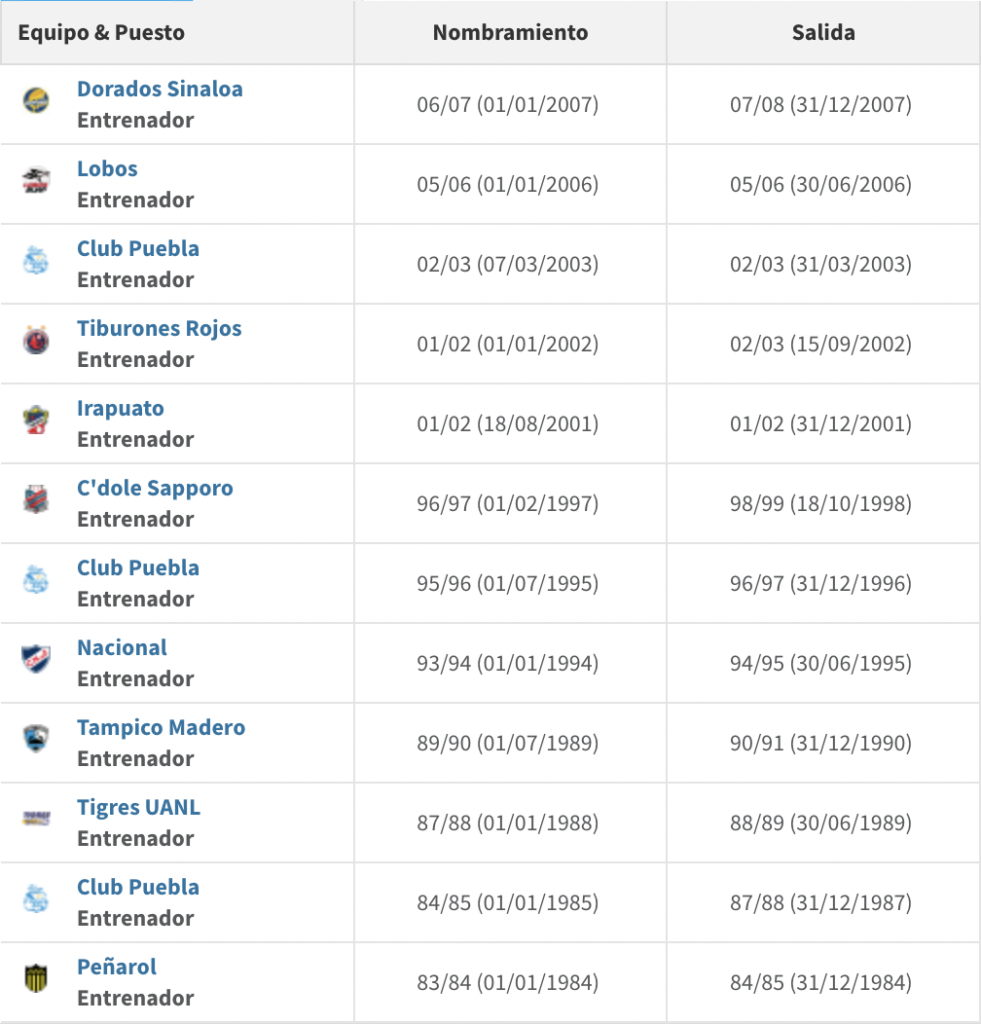Open the Irapuato club page link

click(120, 409)
